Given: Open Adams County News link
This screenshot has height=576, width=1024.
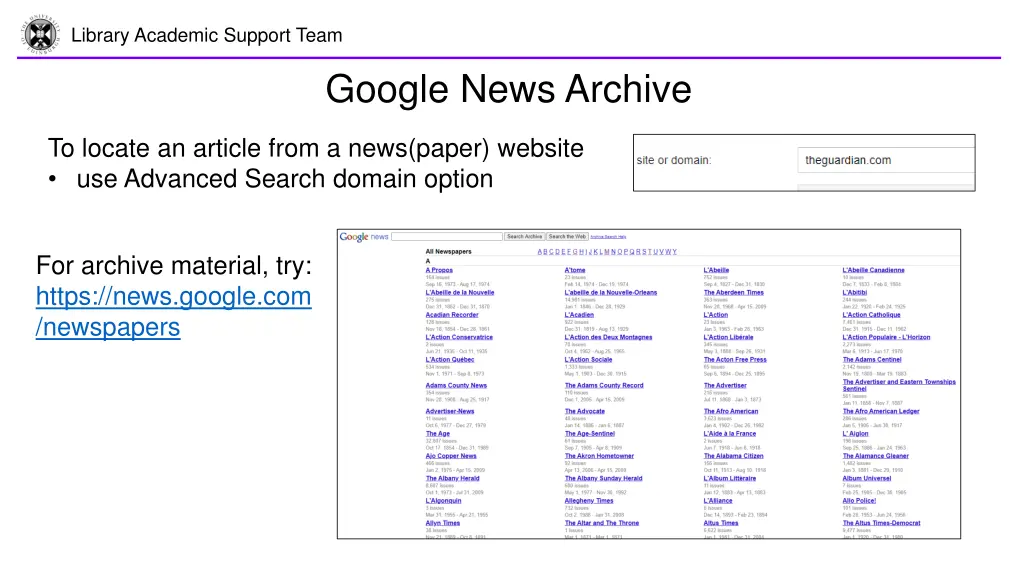Looking at the screenshot, I should [456, 385].
